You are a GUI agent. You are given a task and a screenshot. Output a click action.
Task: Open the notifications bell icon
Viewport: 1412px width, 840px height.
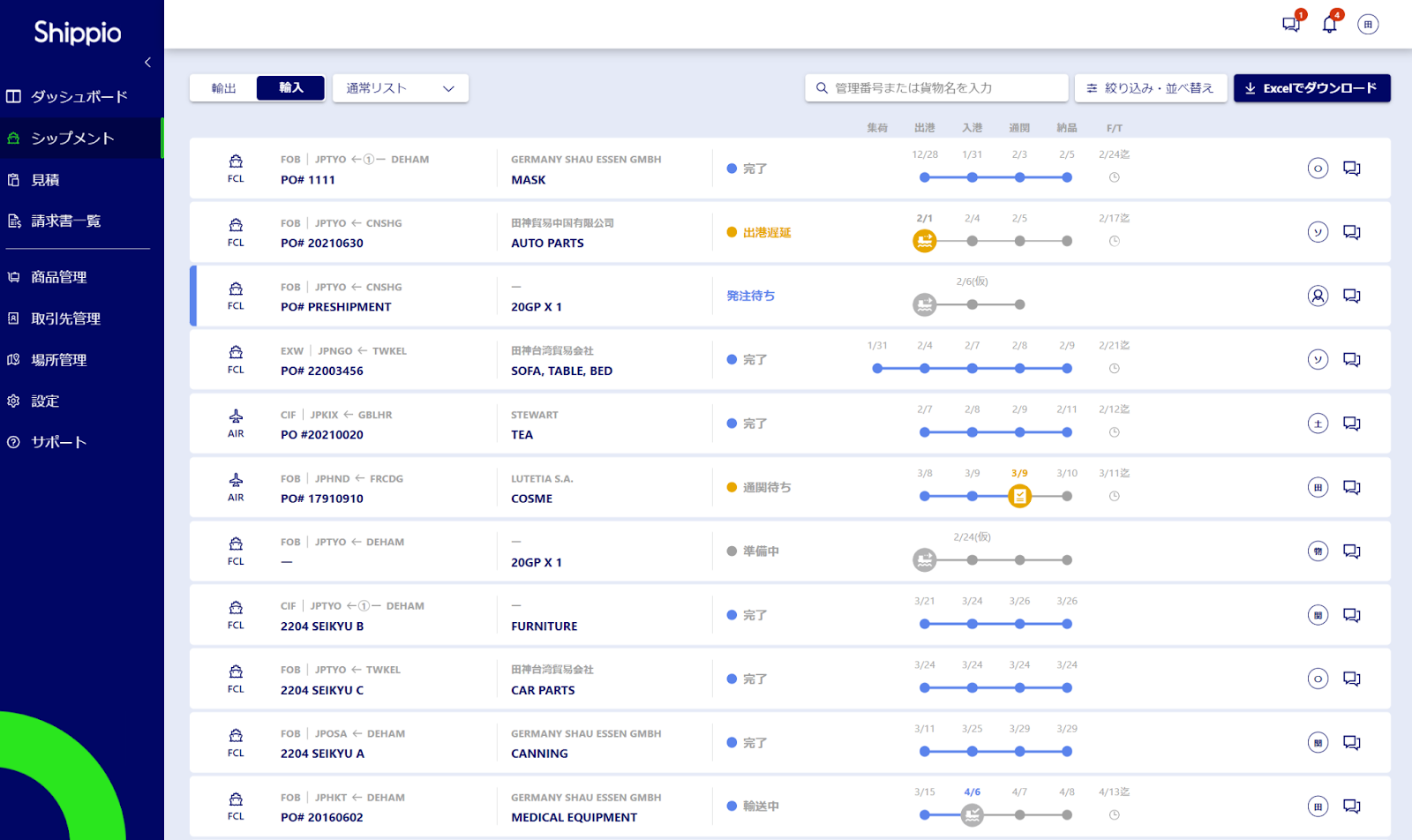coord(1330,24)
